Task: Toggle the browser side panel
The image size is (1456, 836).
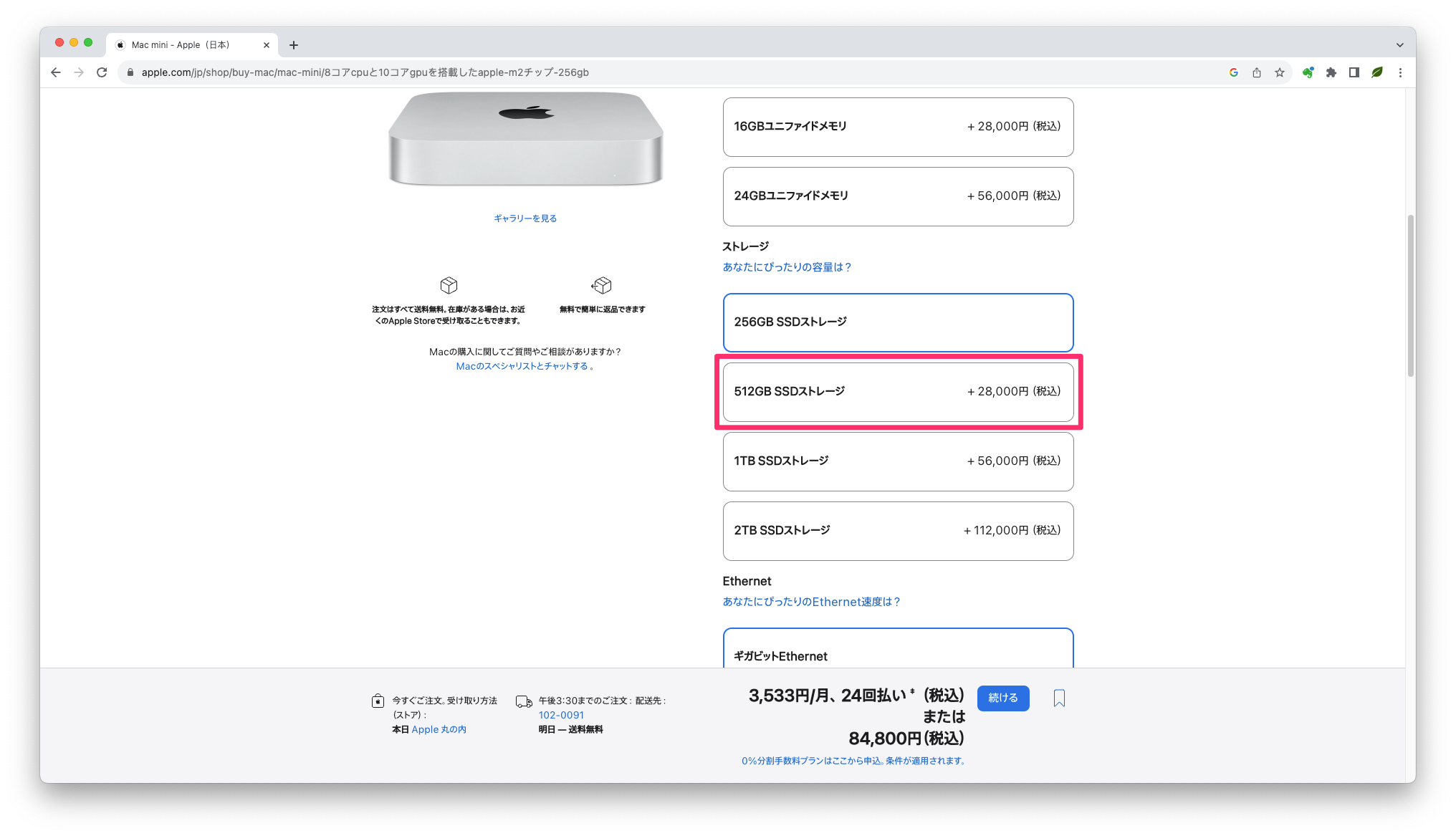Action: pyautogui.click(x=1354, y=72)
